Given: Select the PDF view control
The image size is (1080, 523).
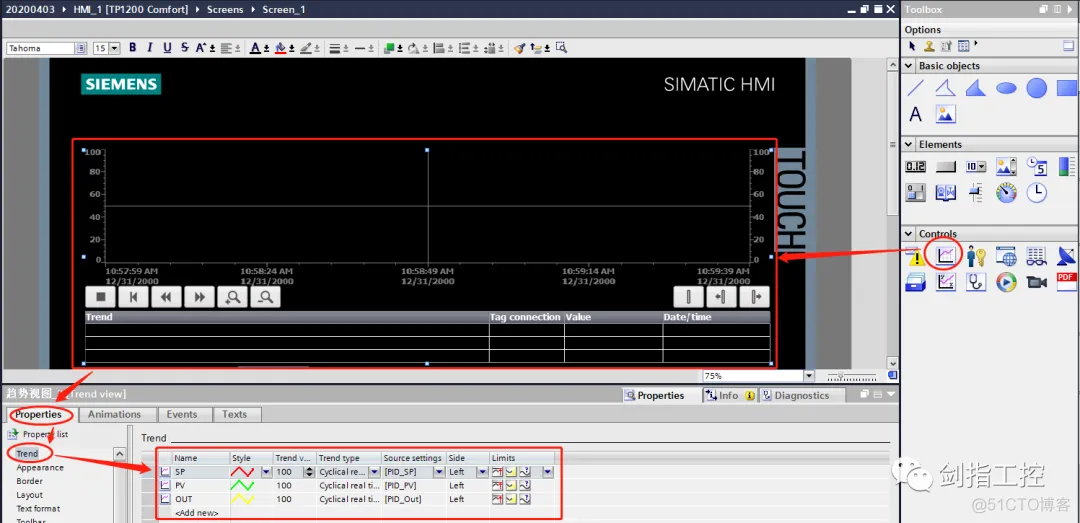Looking at the screenshot, I should 1066,282.
